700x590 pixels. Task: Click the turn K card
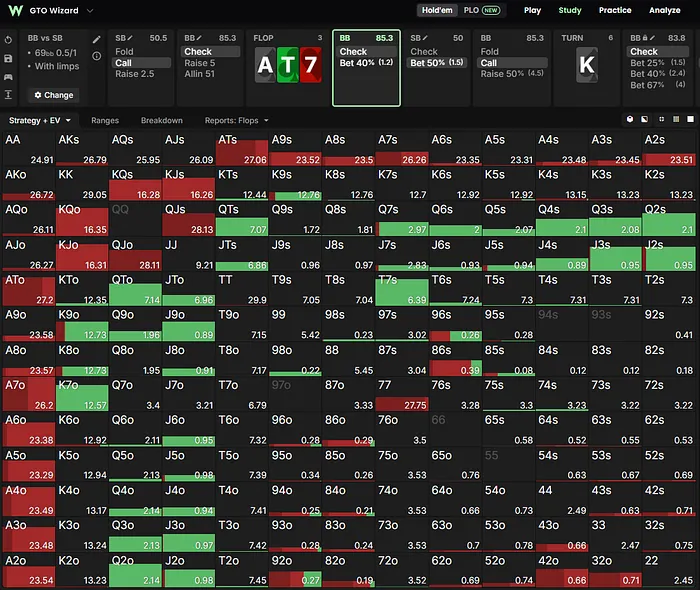587,65
